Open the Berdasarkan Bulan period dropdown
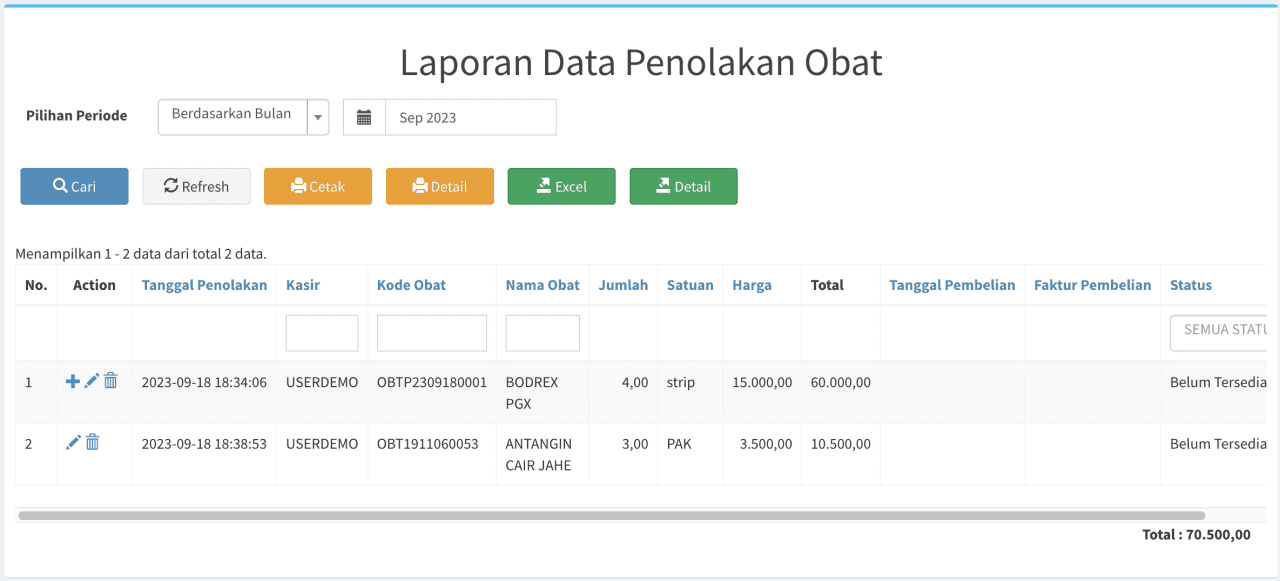 [x=244, y=117]
